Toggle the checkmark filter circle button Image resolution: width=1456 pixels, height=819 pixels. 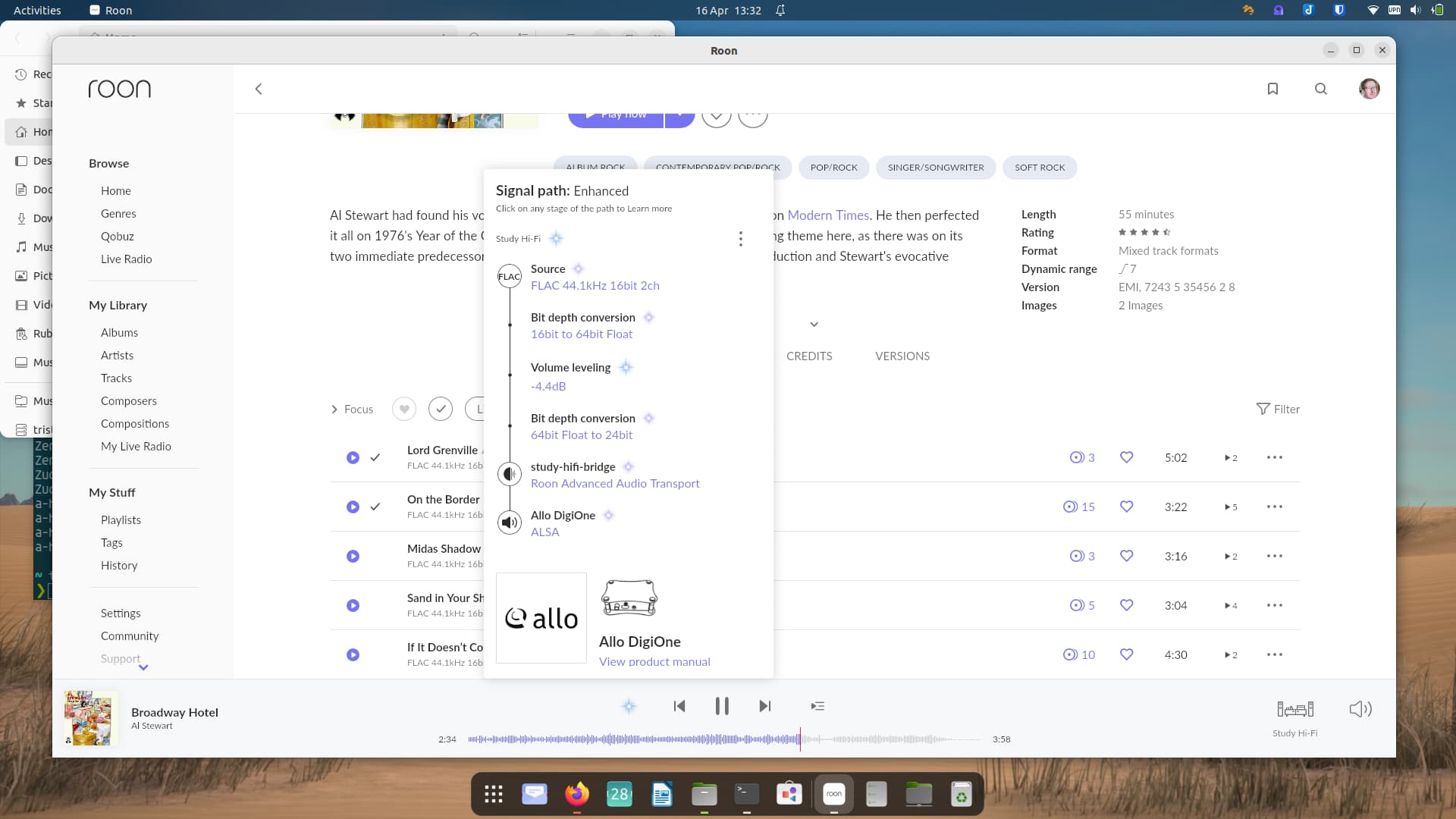[441, 409]
